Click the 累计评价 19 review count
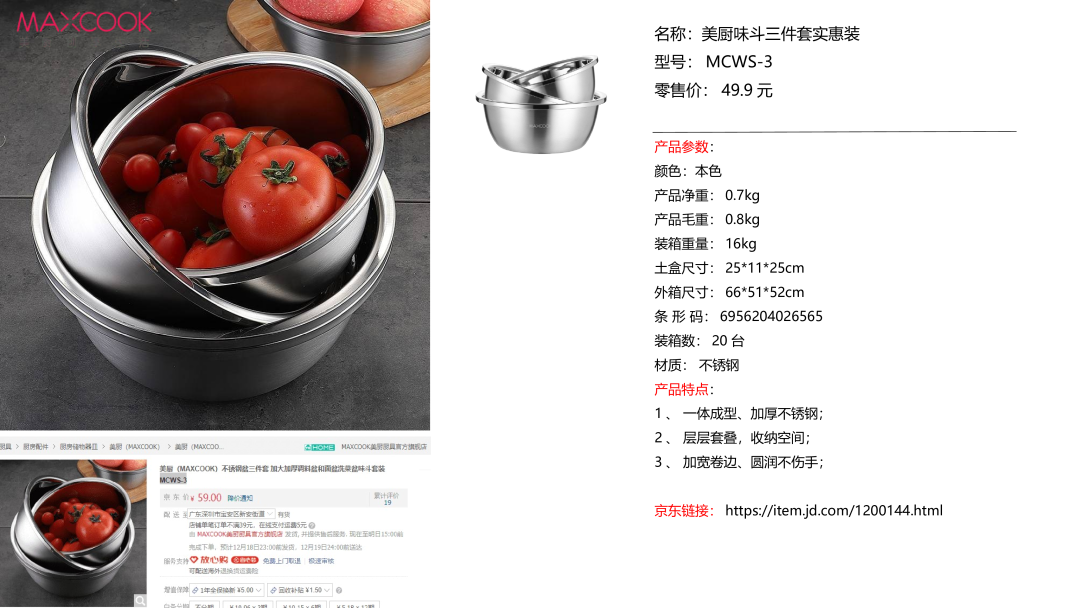The height and width of the screenshot is (608, 1080). tap(386, 499)
